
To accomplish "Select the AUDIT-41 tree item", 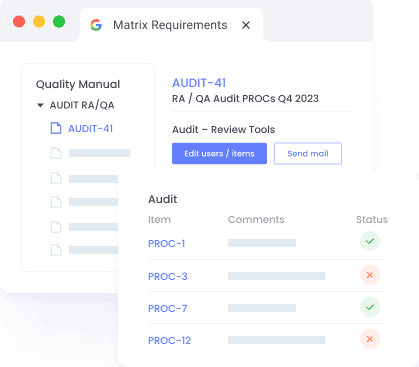I will pyautogui.click(x=90, y=128).
